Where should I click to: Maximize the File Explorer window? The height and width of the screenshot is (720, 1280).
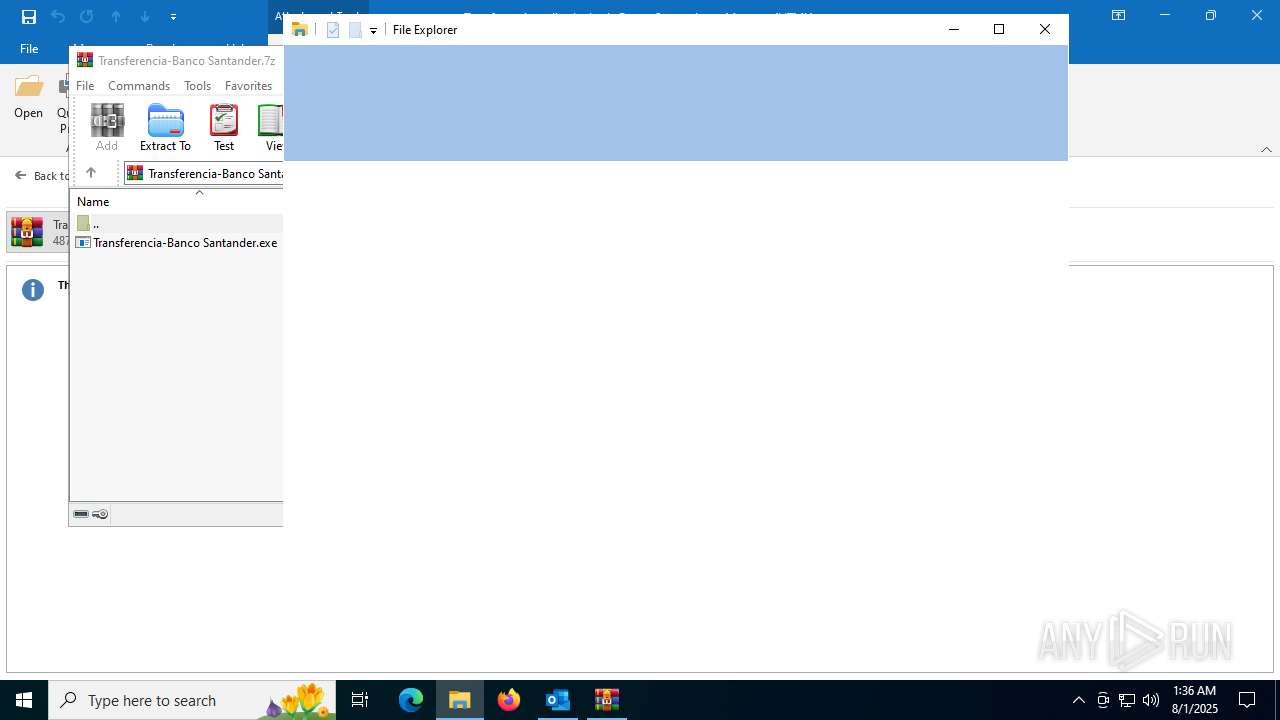point(998,29)
